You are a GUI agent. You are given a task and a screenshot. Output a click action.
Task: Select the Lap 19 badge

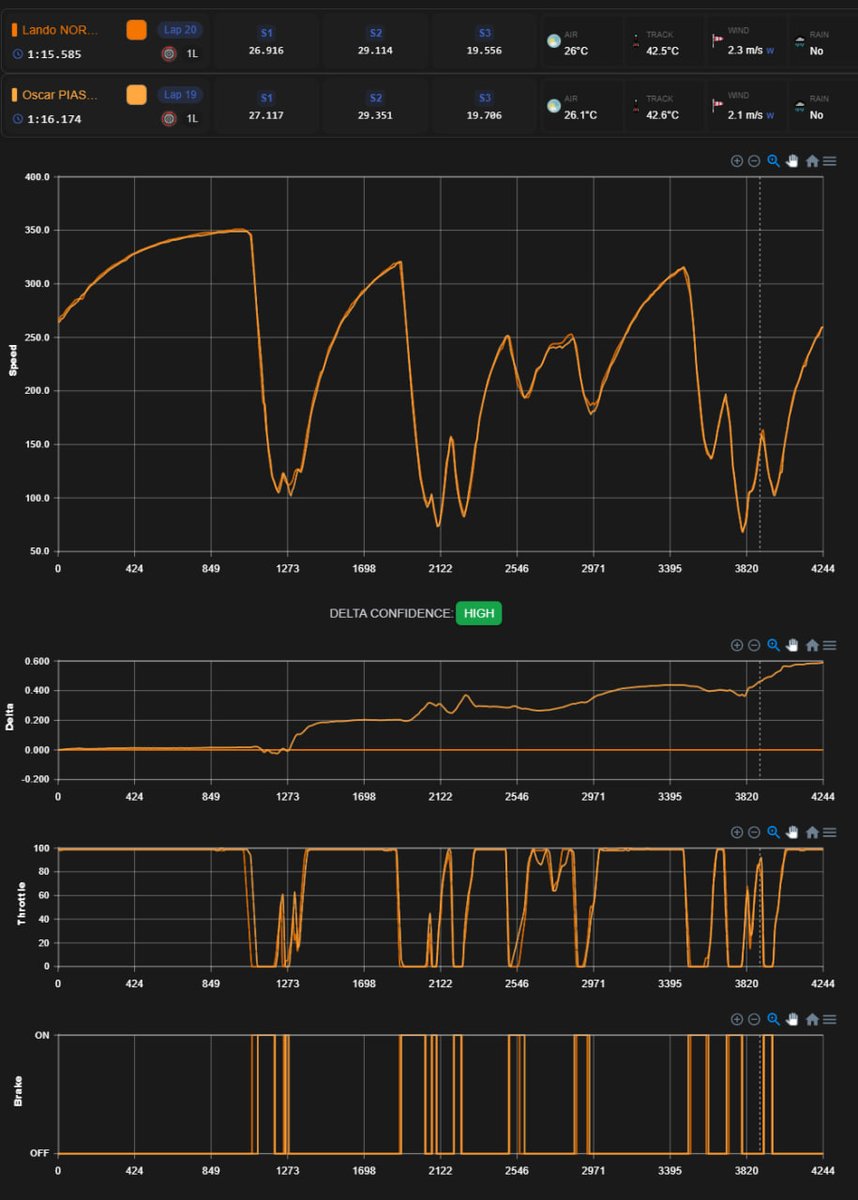click(x=180, y=94)
